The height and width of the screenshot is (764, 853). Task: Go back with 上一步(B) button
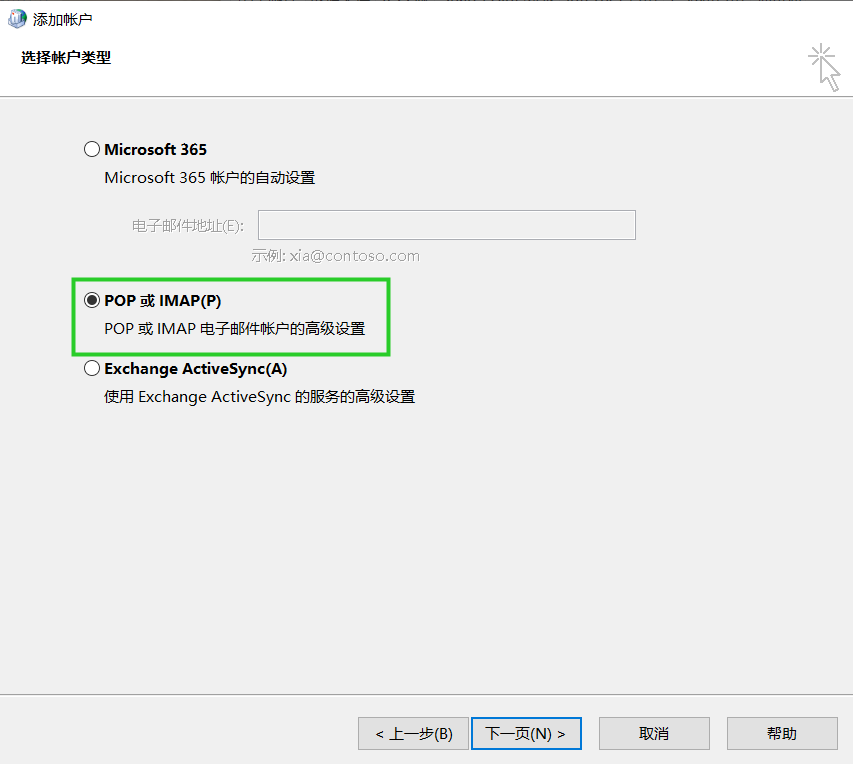(413, 734)
